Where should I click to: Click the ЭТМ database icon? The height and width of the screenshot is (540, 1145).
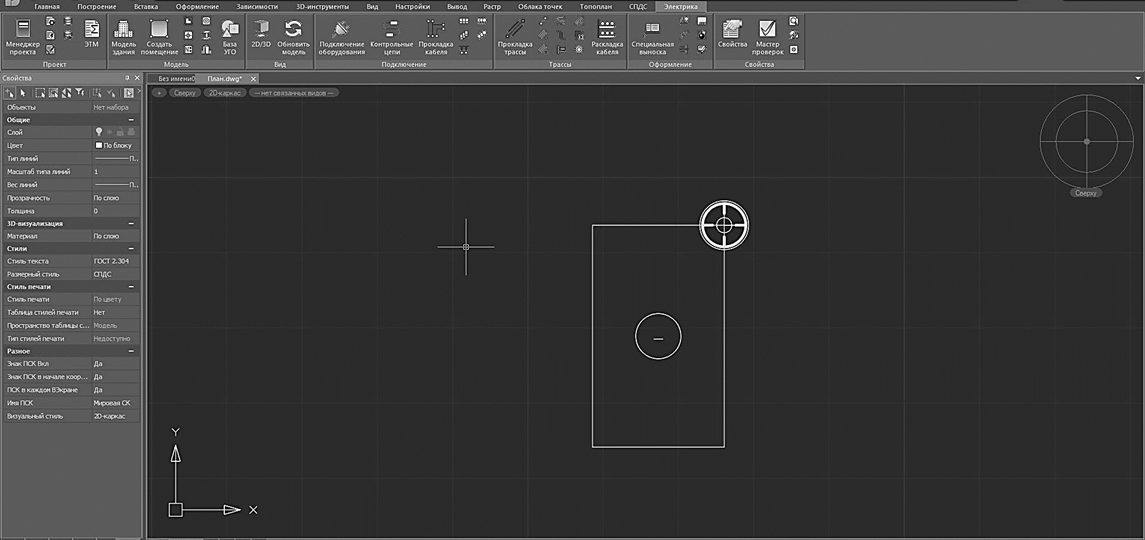[91, 35]
